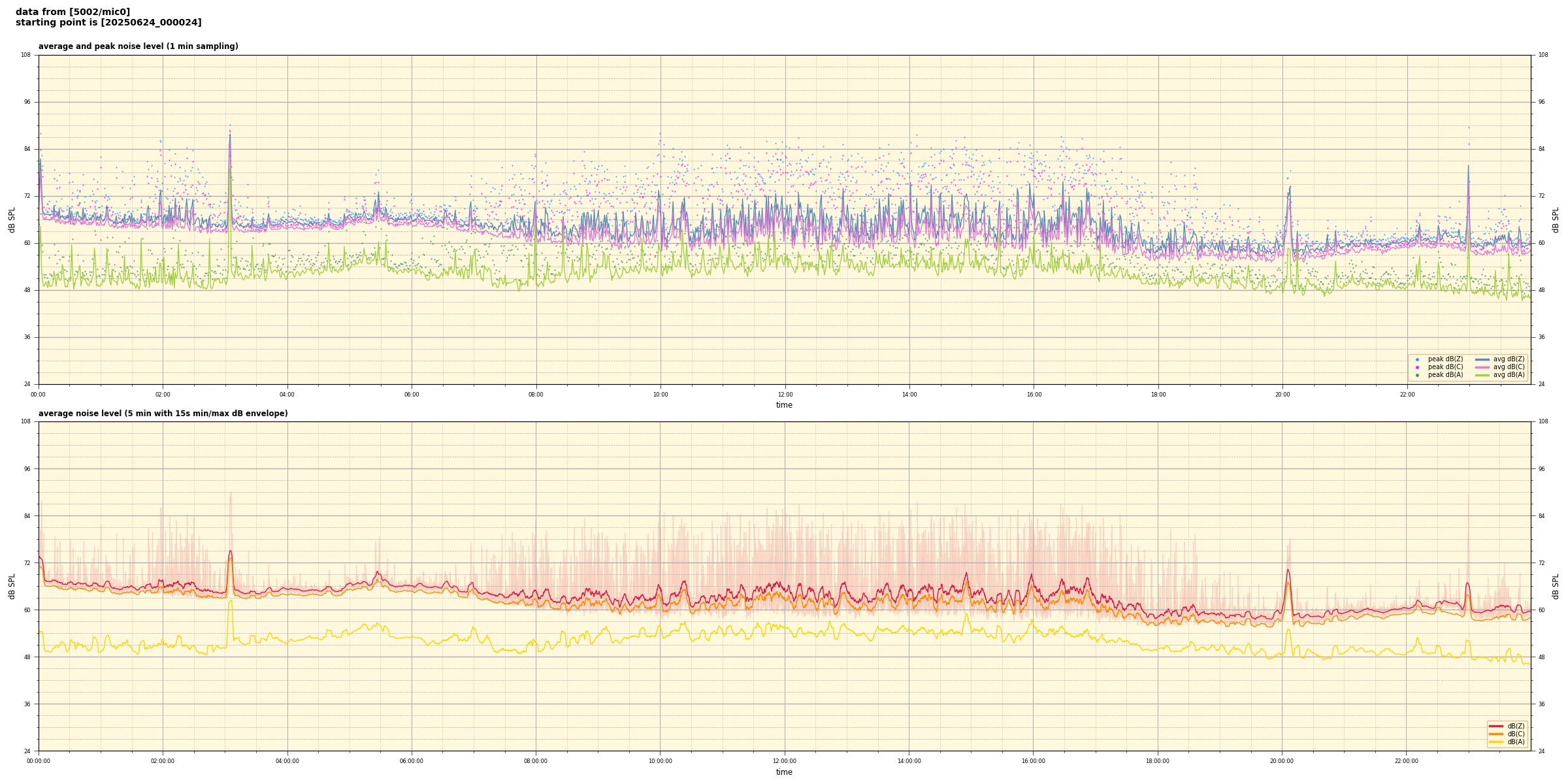Screen dimensions: 1568x784
Task: Click 12:00 tick label on top chart
Action: pos(785,395)
